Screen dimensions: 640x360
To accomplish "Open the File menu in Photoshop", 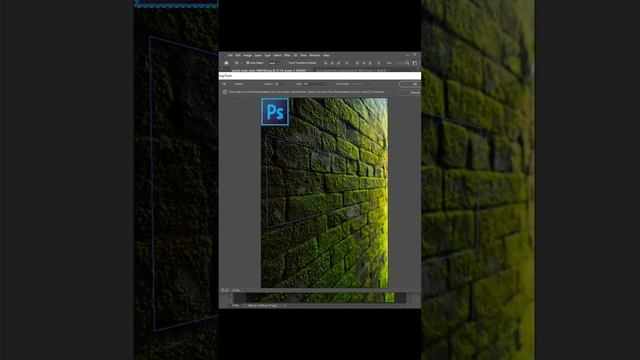I will coord(230,55).
